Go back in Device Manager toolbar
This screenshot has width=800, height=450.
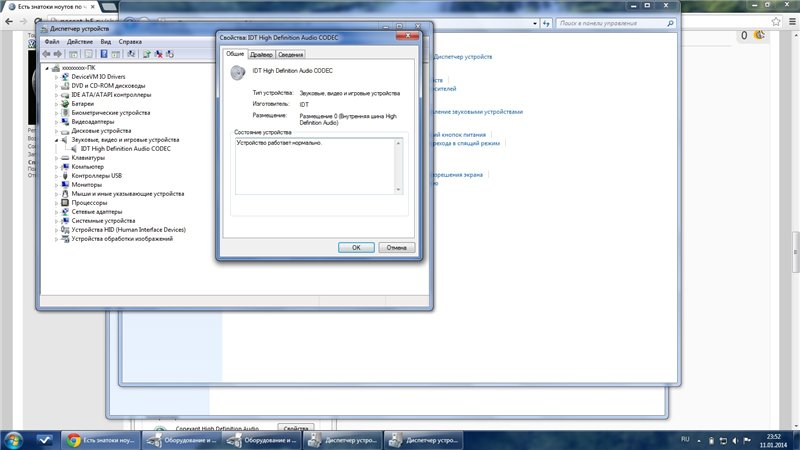(46, 54)
